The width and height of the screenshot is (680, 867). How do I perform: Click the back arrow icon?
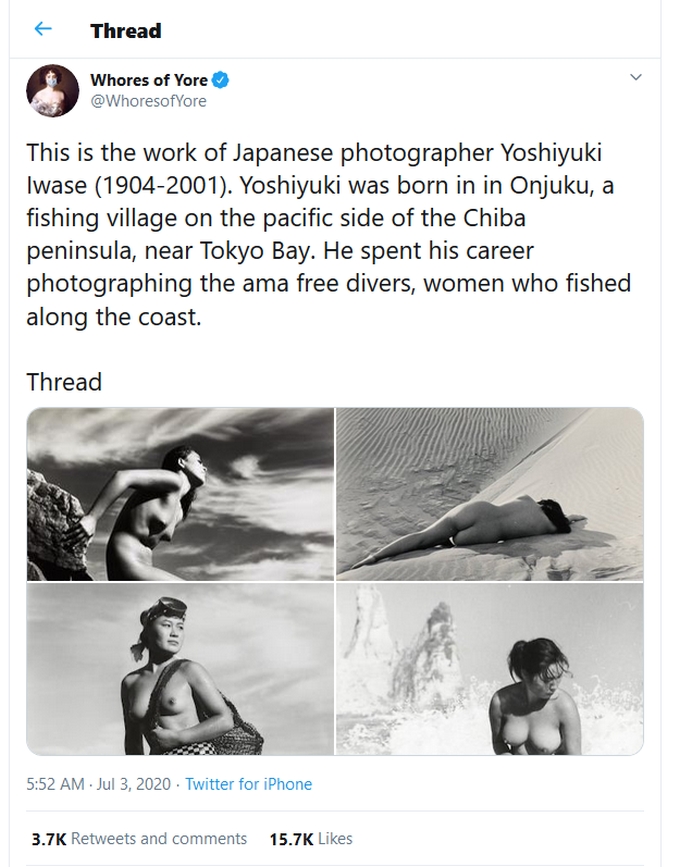[x=42, y=30]
